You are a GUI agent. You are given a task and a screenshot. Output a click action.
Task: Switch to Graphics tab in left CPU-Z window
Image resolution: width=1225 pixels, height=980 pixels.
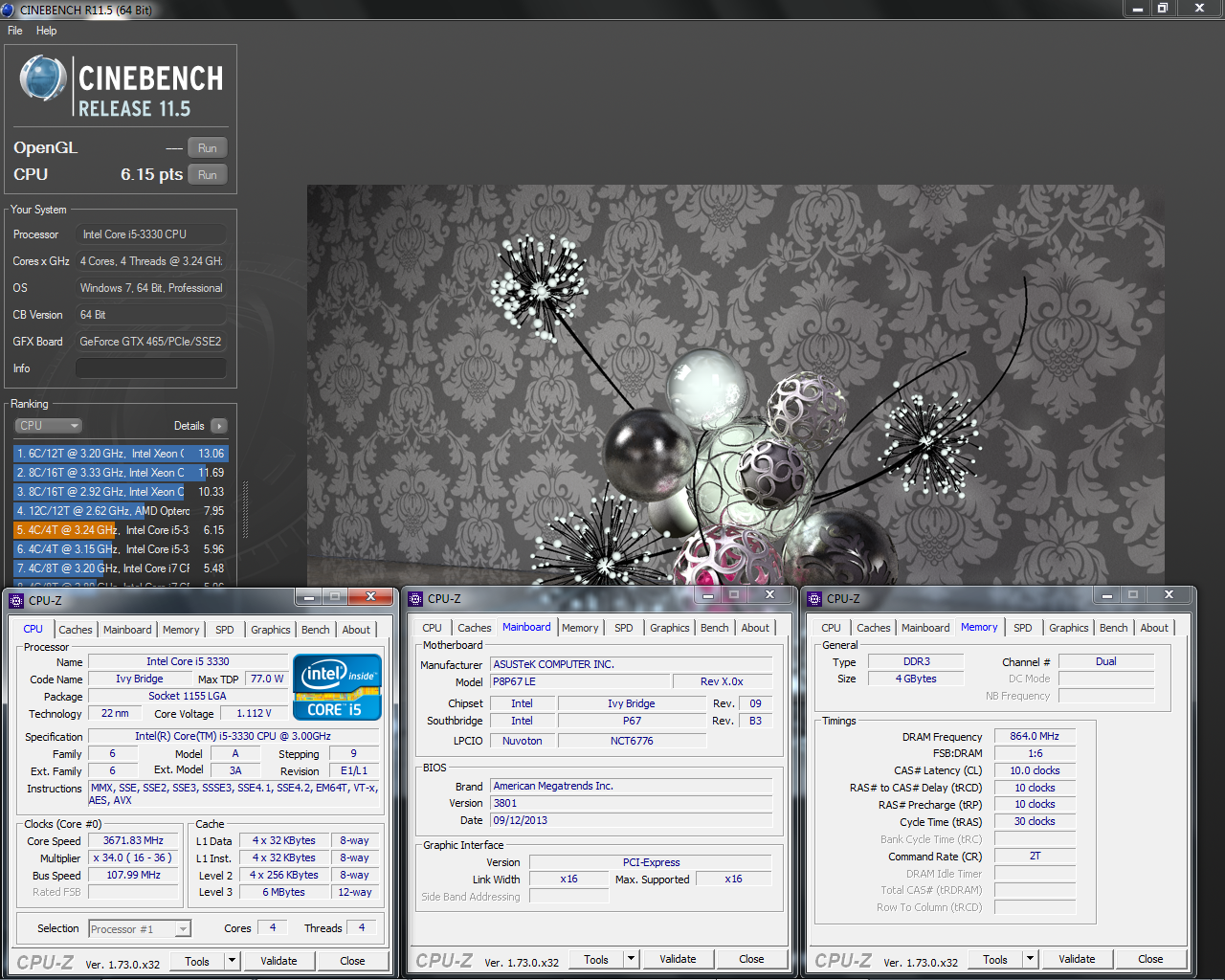point(271,630)
